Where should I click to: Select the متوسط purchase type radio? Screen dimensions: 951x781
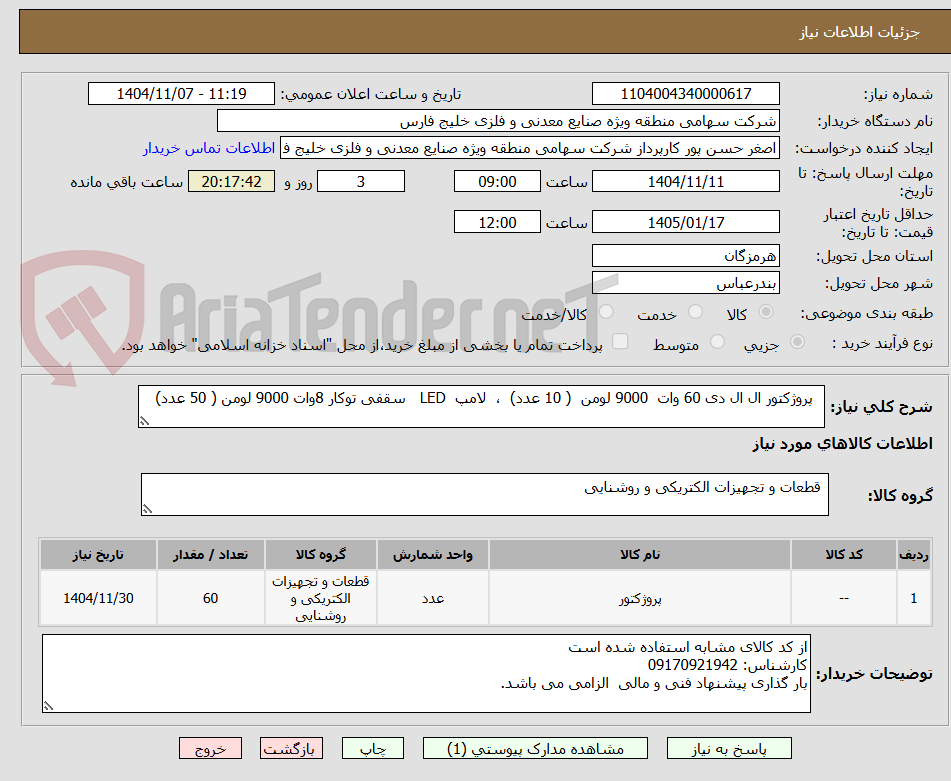(x=717, y=342)
